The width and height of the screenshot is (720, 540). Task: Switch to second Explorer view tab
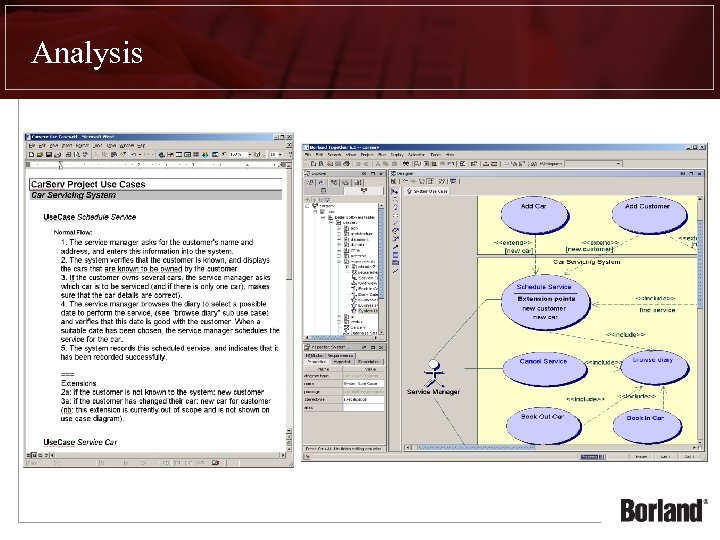point(364,190)
